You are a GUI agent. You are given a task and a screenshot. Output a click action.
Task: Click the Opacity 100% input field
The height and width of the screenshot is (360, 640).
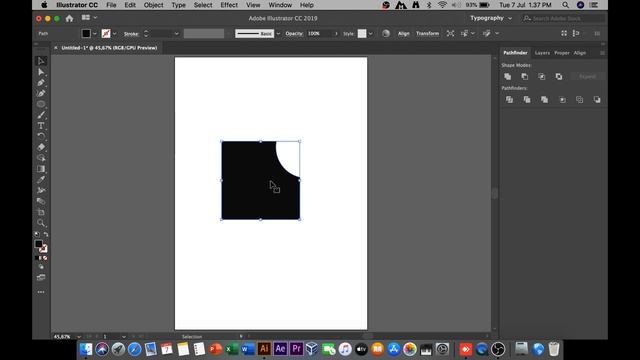click(320, 33)
